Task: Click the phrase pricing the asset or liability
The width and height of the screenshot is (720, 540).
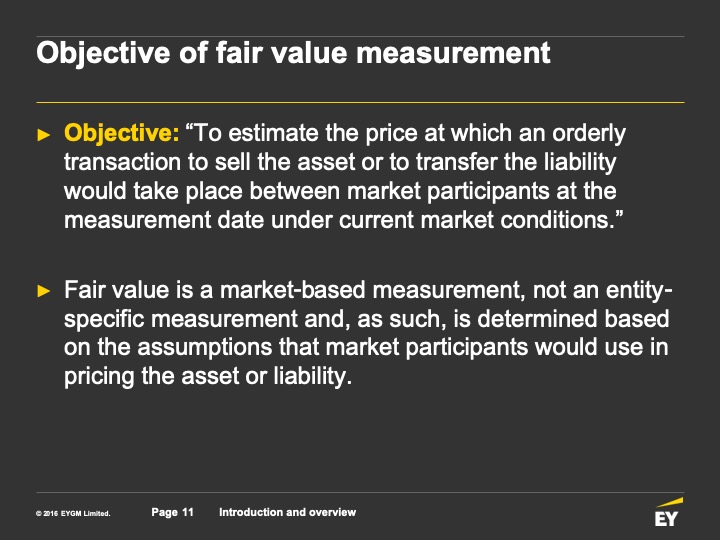Action: [x=208, y=377]
